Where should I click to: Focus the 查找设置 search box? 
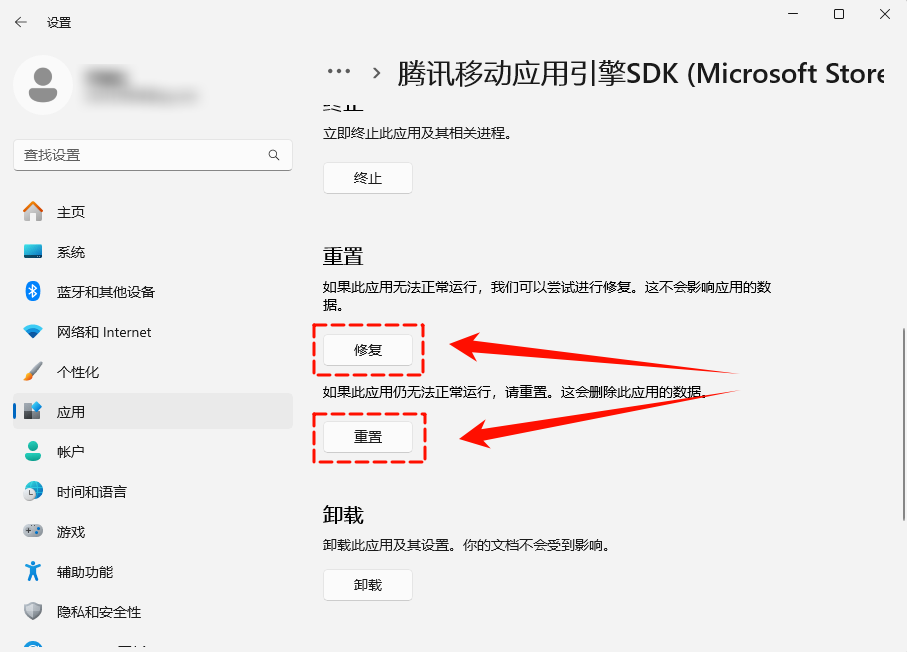click(153, 155)
